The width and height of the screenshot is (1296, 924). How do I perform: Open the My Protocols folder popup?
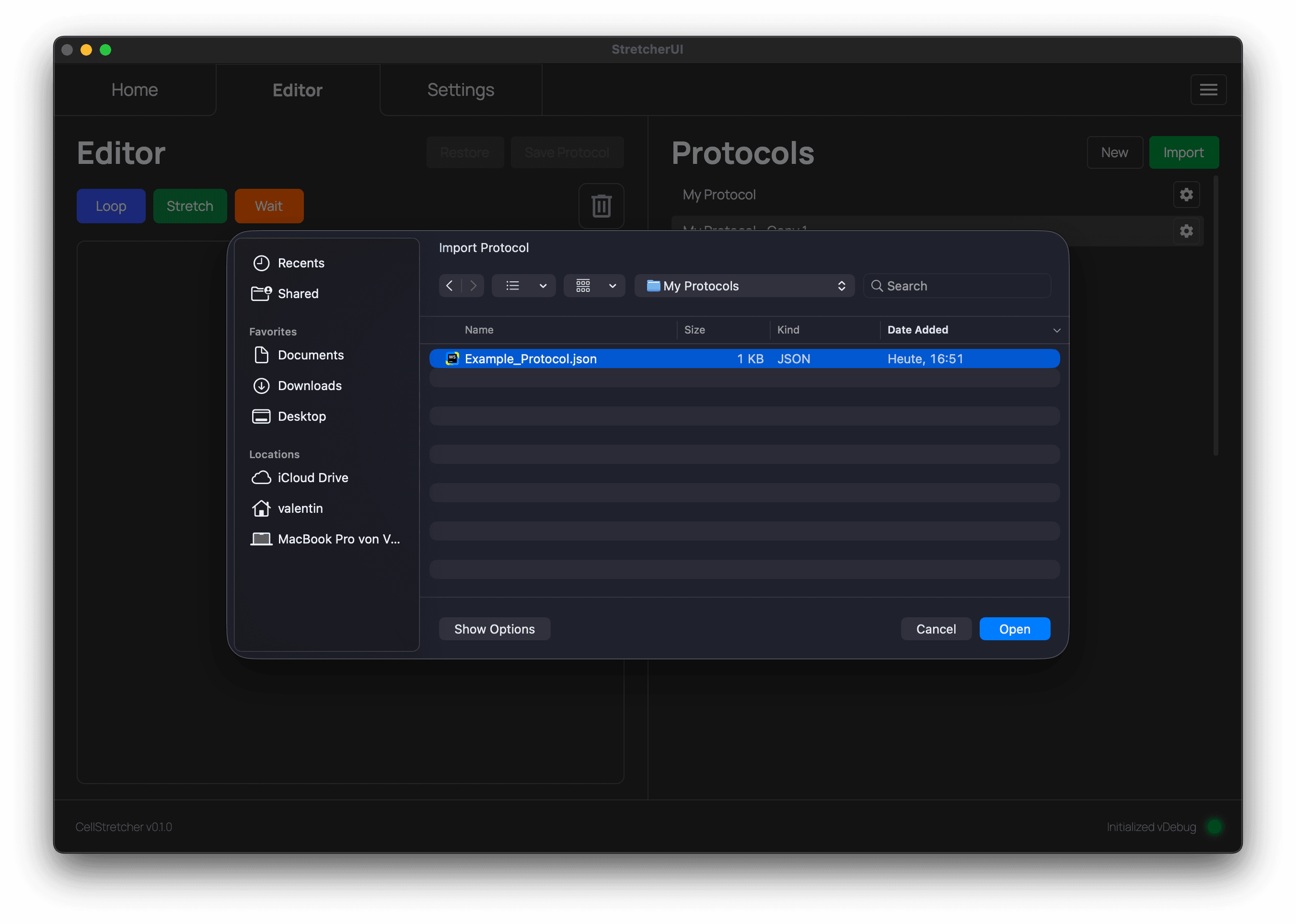pos(744,286)
